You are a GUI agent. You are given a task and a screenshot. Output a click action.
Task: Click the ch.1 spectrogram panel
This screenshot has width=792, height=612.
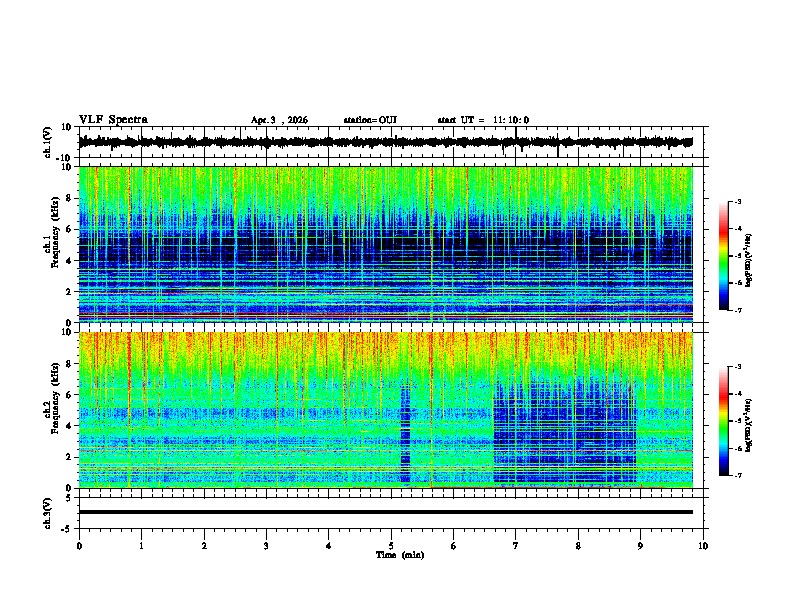[386, 244]
